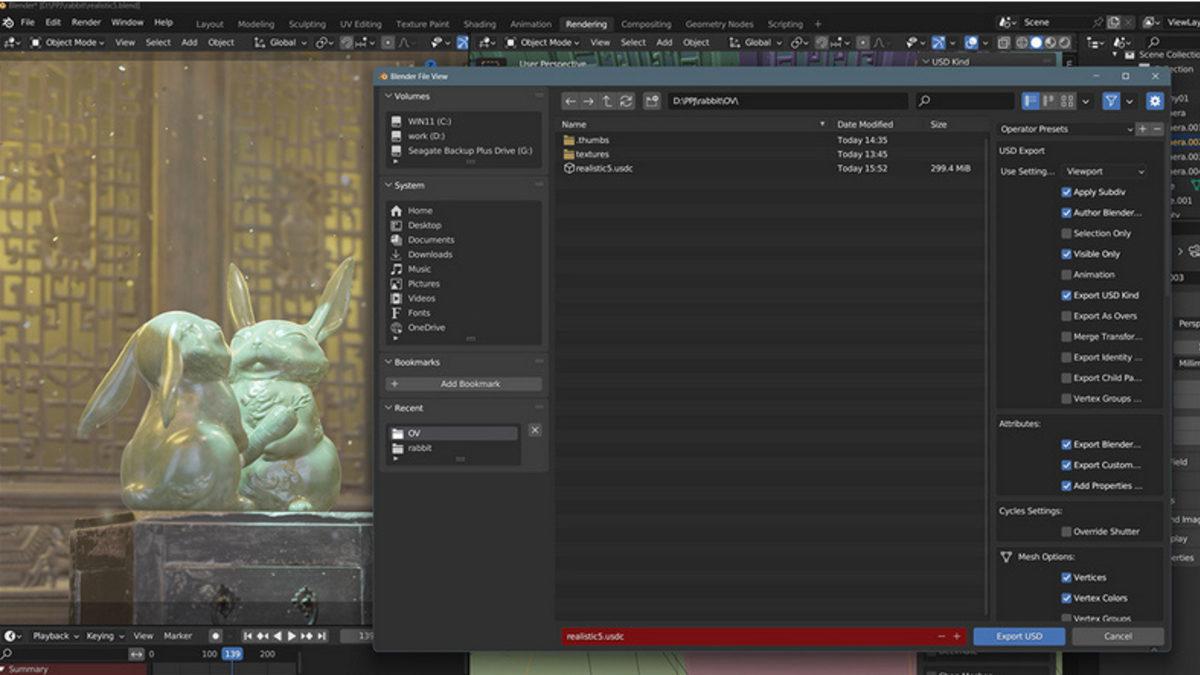Click frame 139 marker on the timeline
Viewport: 1200px width, 675px height.
pyautogui.click(x=232, y=653)
